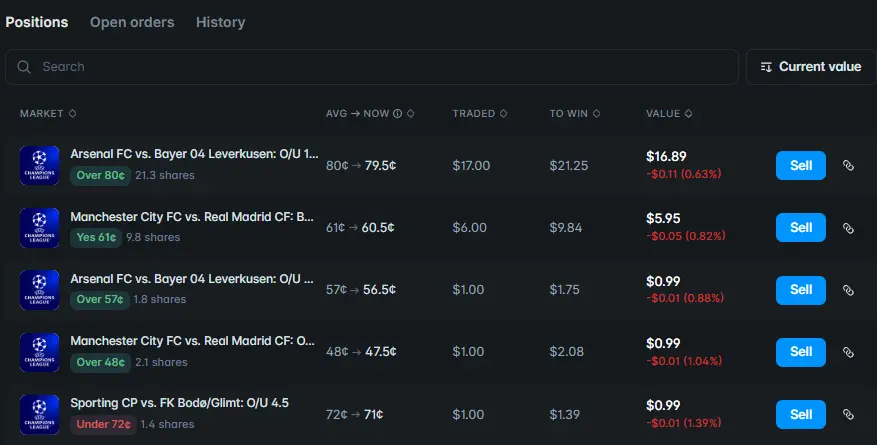877x445 pixels.
Task: Click Champions League logo on Sporting CP row
Action: [40, 414]
